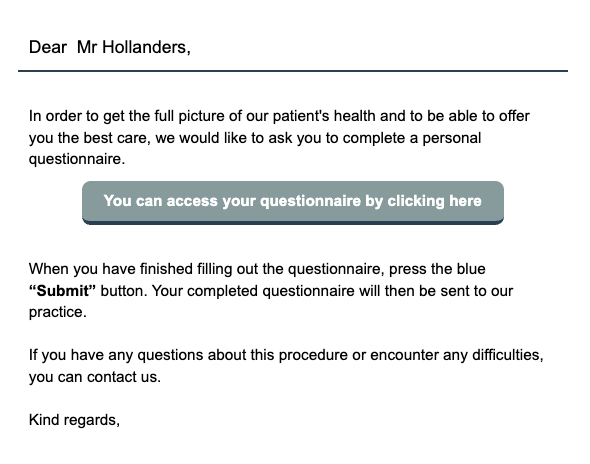The height and width of the screenshot is (464, 590).
Task: Click the bold "Submit" word
Action: point(62,291)
